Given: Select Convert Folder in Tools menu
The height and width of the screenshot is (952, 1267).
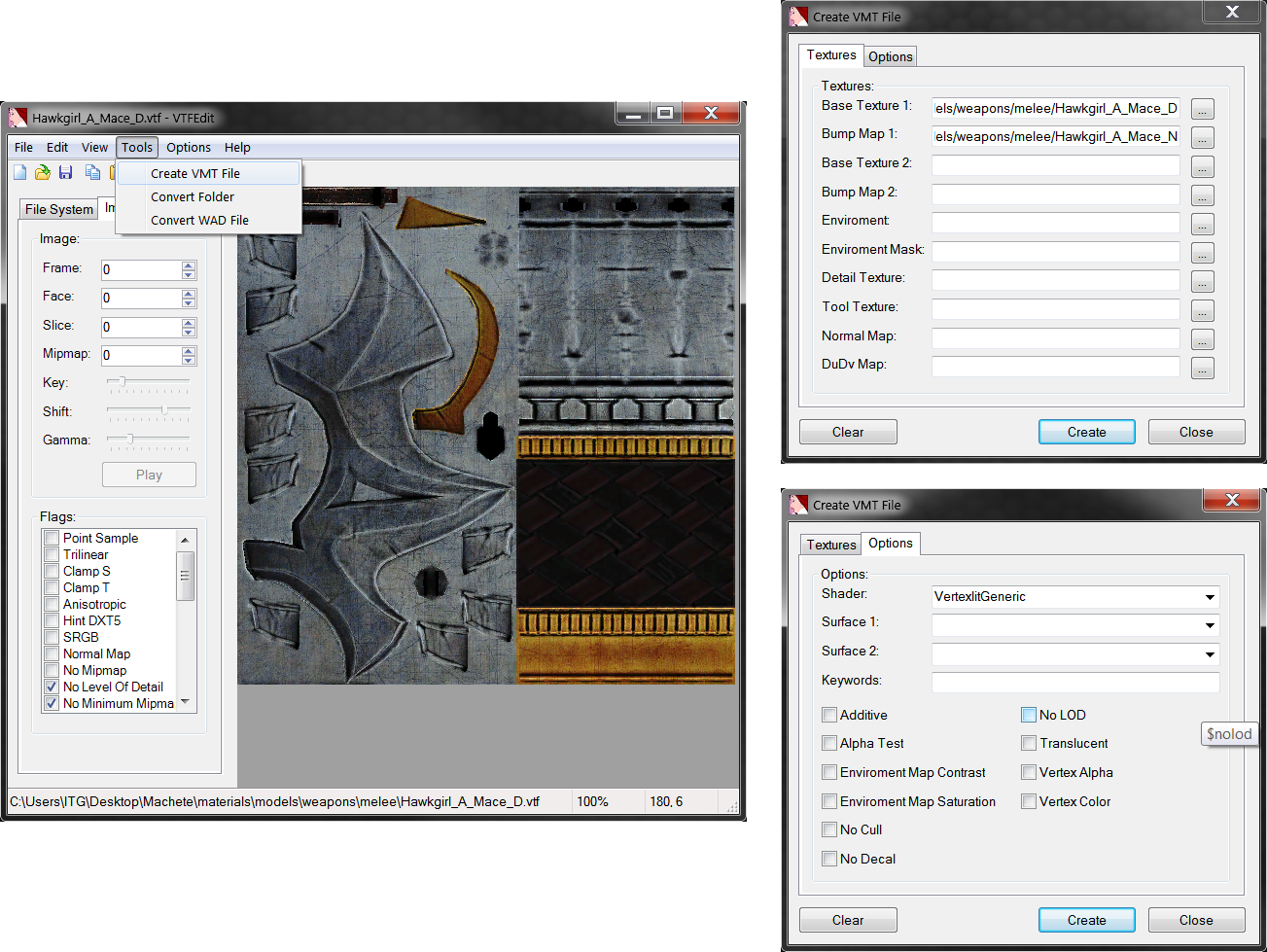Looking at the screenshot, I should [208, 196].
